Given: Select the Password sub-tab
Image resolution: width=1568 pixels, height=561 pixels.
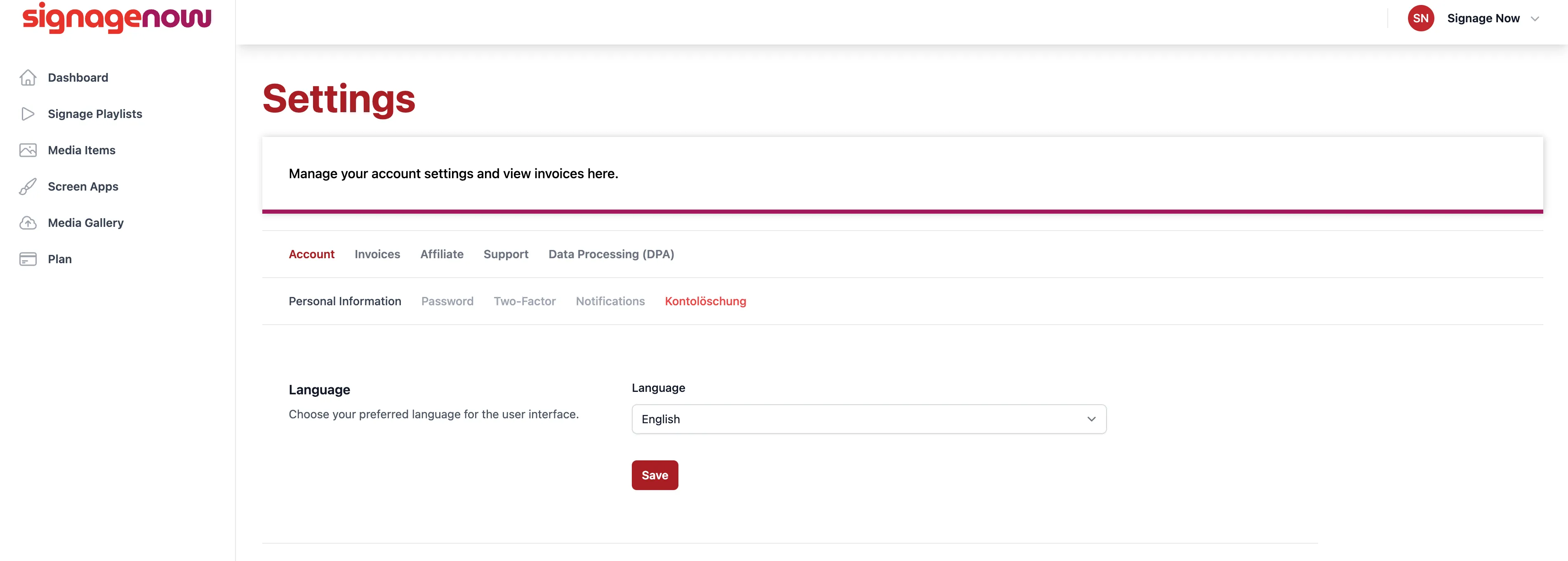Looking at the screenshot, I should pyautogui.click(x=447, y=301).
